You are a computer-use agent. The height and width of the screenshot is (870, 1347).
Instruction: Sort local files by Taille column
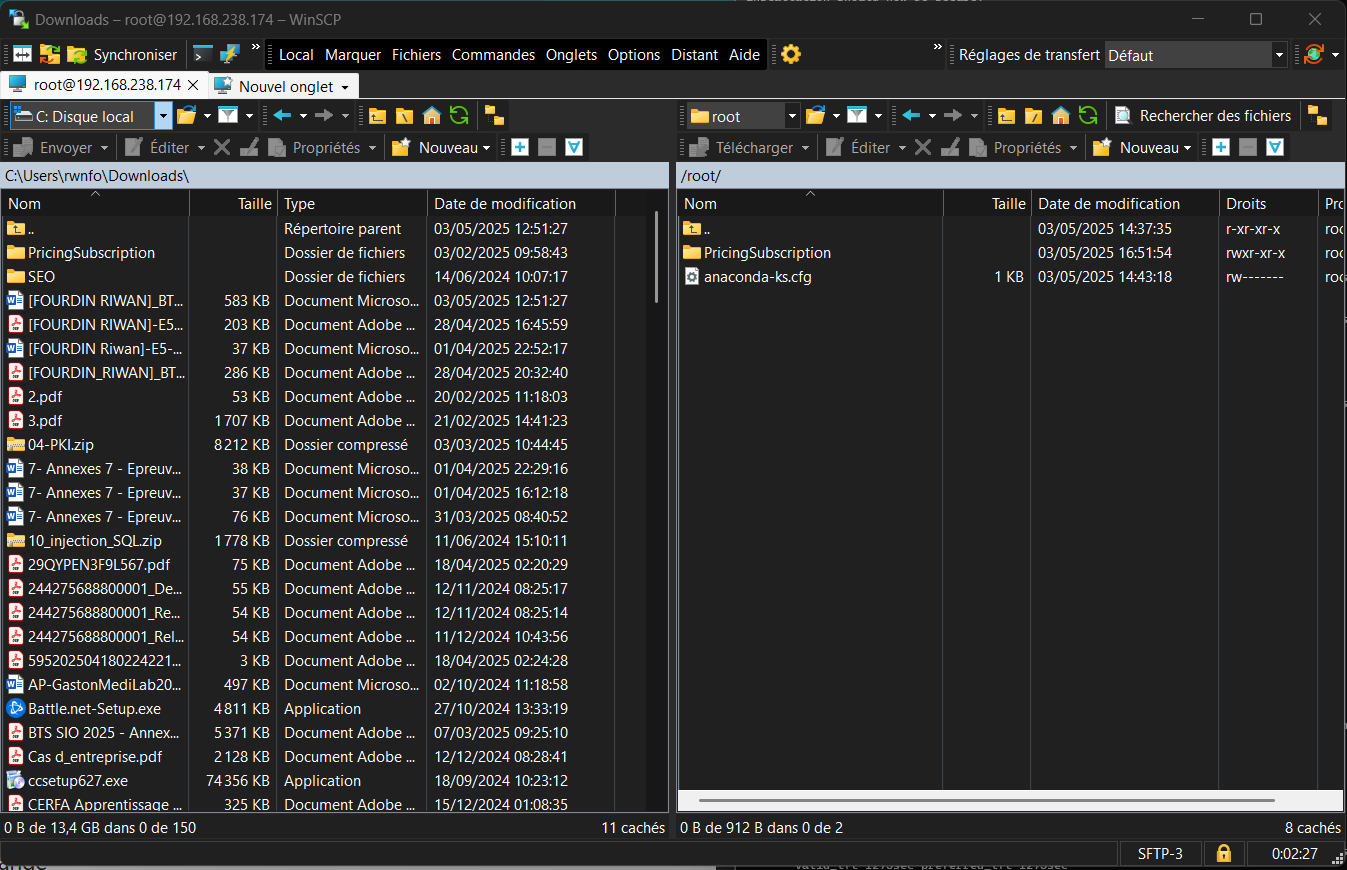pos(233,203)
